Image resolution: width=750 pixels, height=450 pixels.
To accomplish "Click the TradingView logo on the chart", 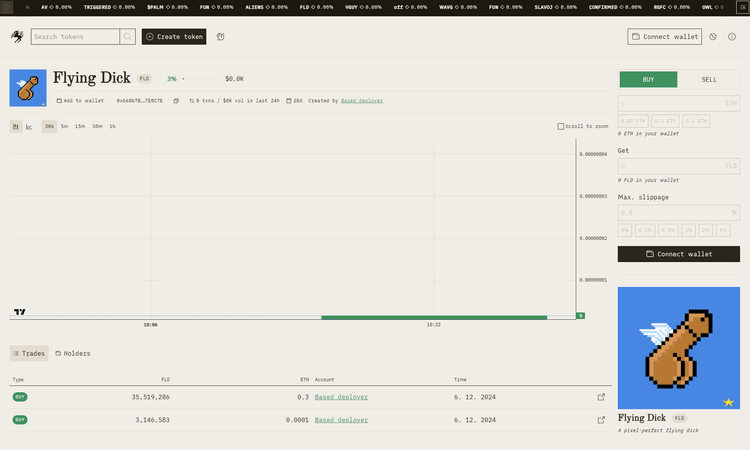I will pyautogui.click(x=18, y=313).
